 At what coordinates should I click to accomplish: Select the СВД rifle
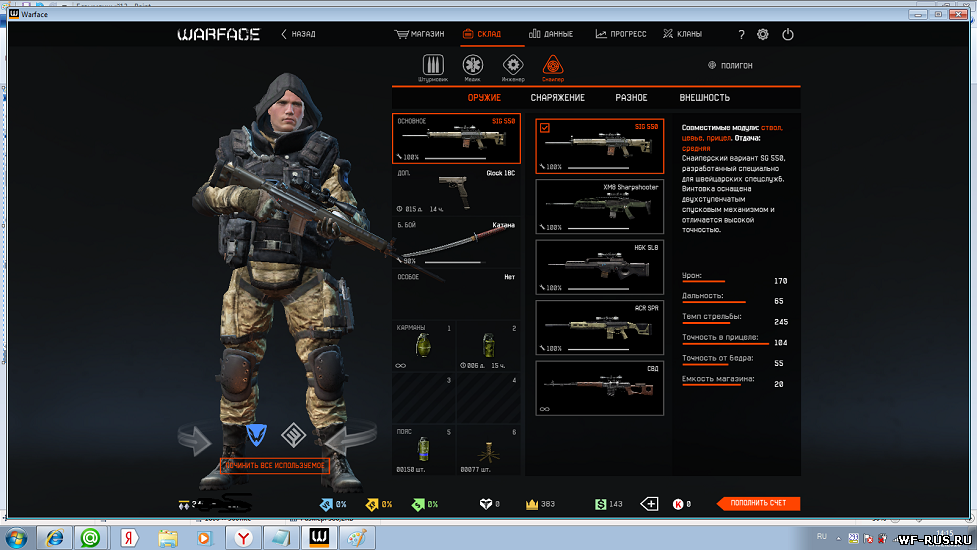tap(599, 388)
